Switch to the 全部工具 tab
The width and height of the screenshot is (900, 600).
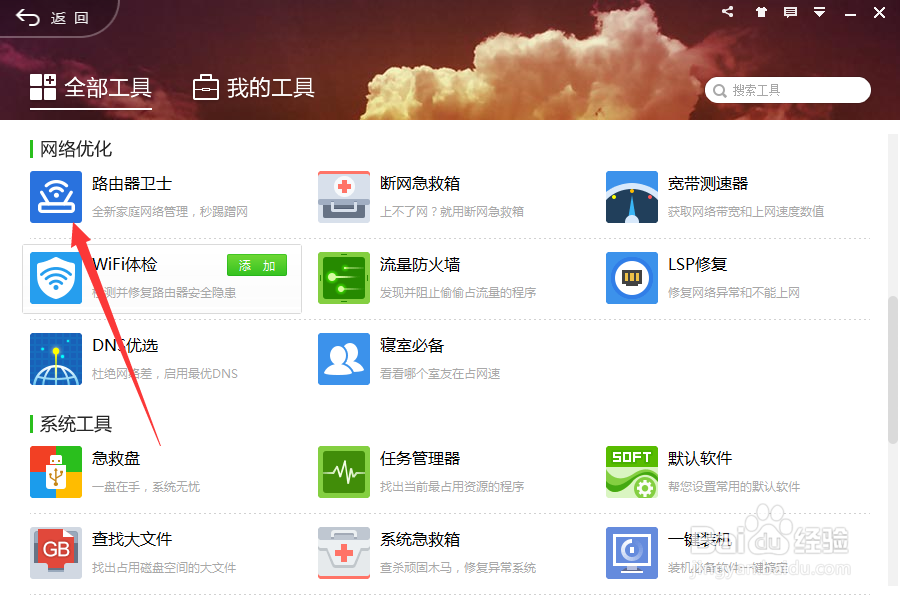coord(91,88)
